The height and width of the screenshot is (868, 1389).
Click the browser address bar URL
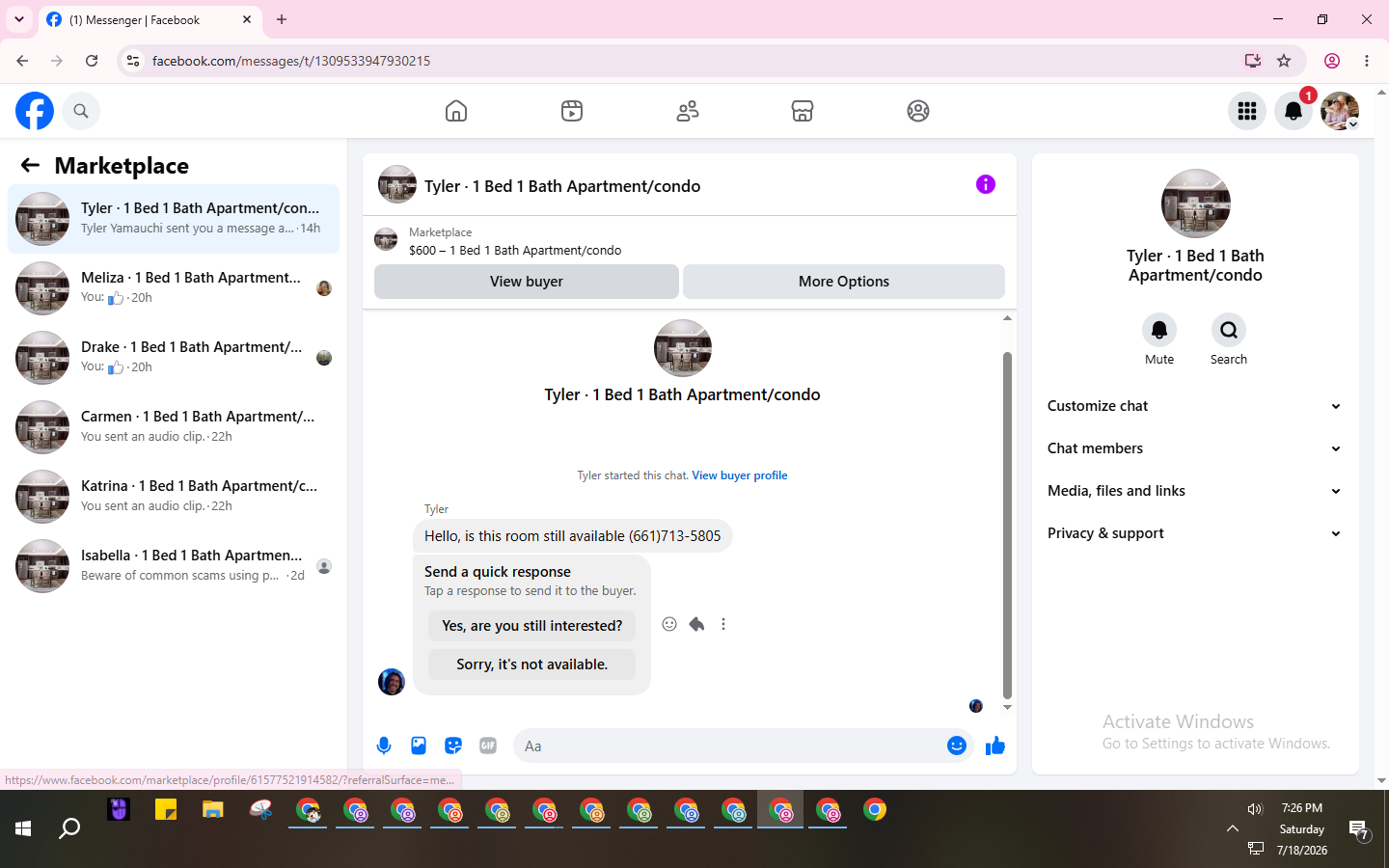(291, 61)
